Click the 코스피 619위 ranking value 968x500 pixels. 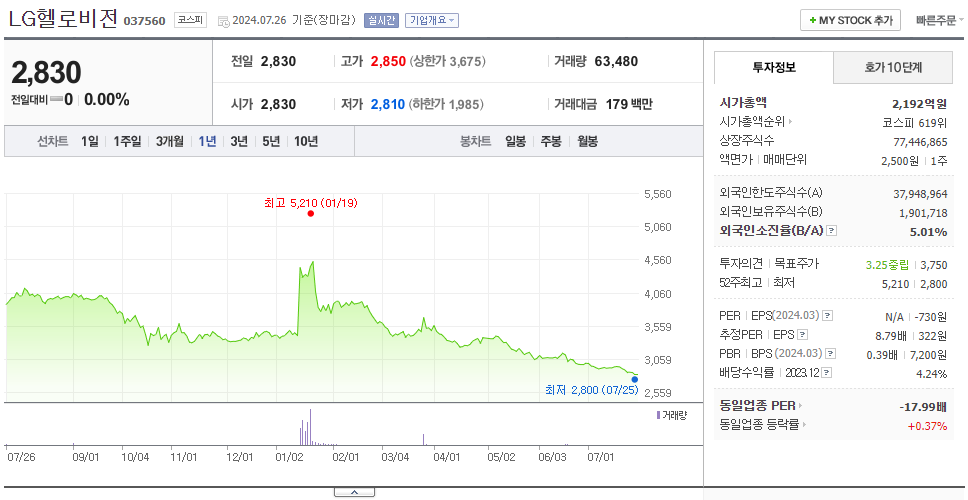915,123
